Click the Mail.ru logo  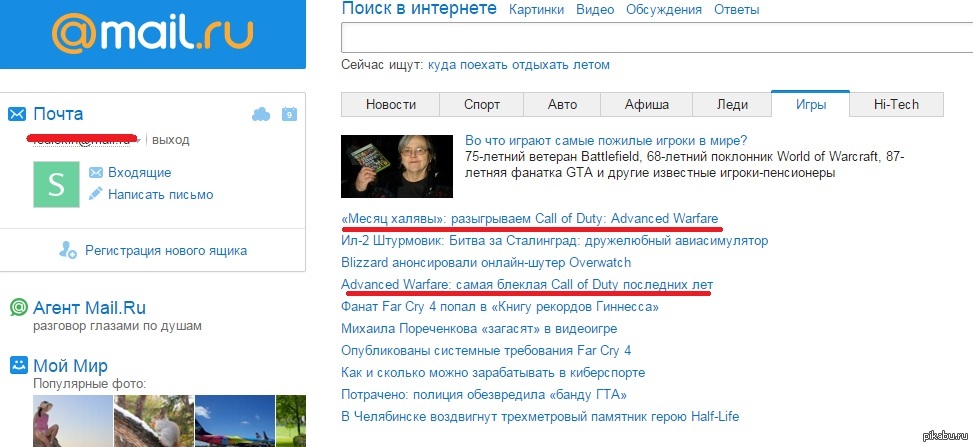tap(153, 36)
